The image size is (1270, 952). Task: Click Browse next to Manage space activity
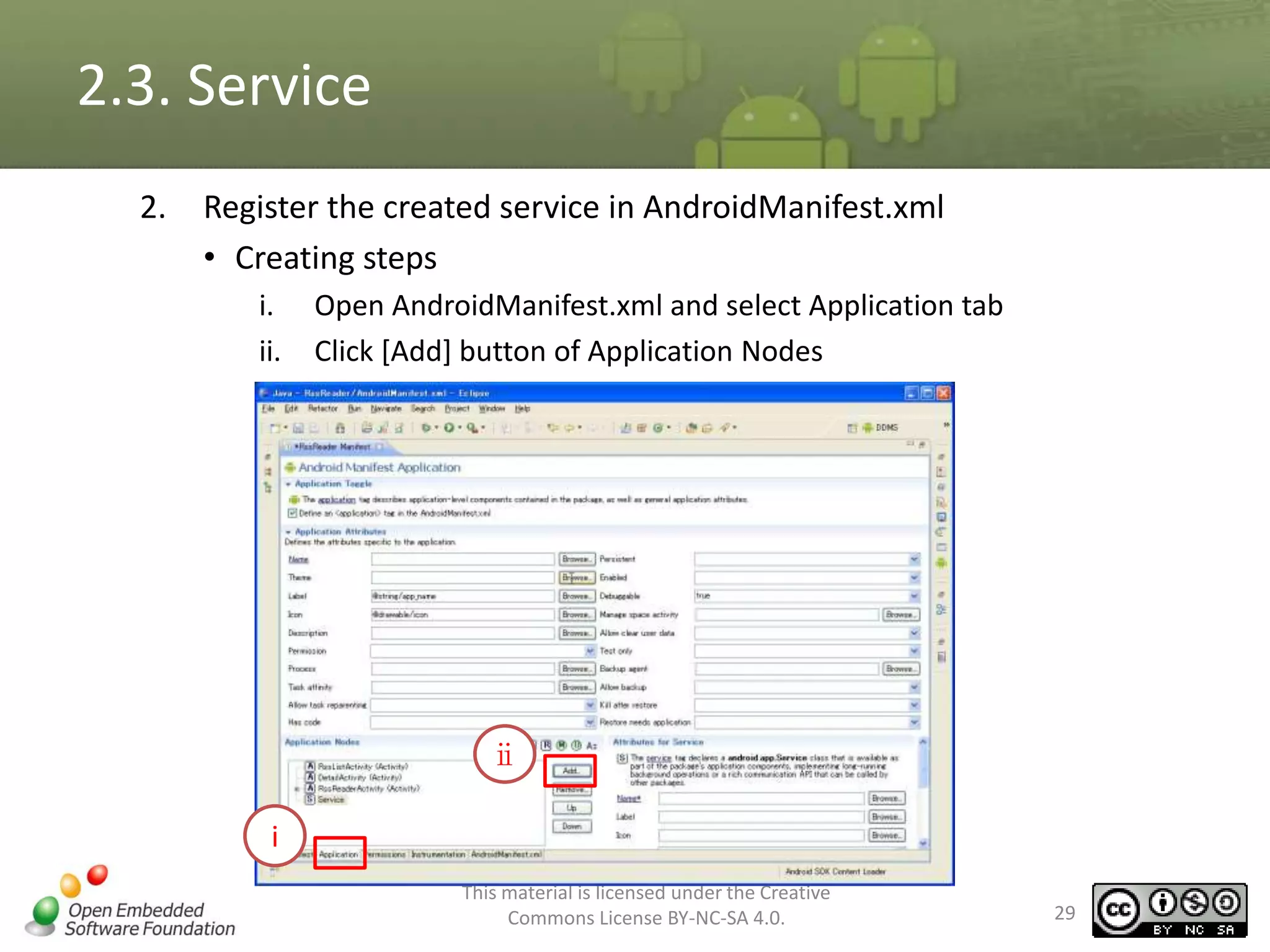point(900,614)
